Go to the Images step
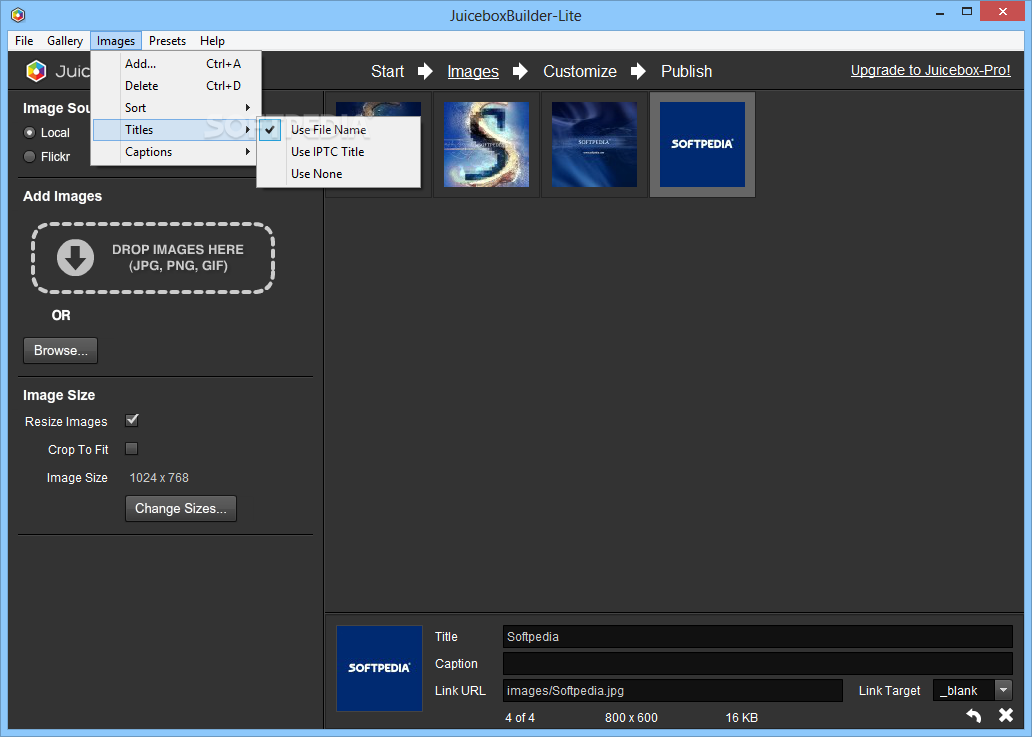The width and height of the screenshot is (1032, 737). [473, 71]
